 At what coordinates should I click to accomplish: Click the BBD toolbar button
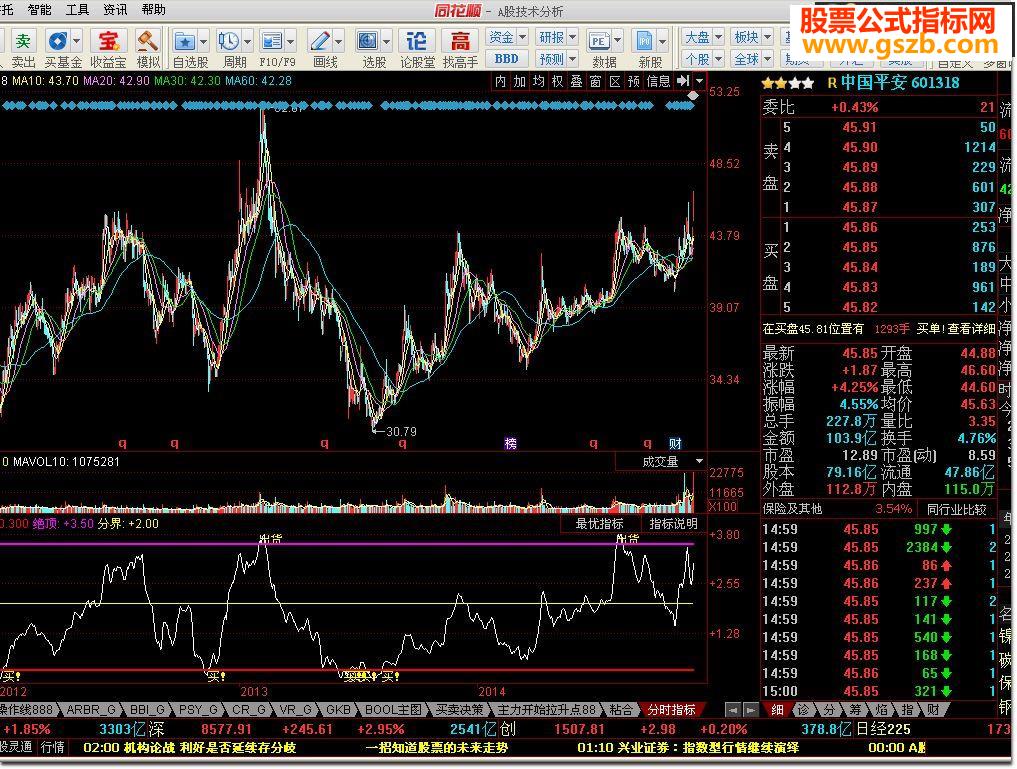(507, 59)
